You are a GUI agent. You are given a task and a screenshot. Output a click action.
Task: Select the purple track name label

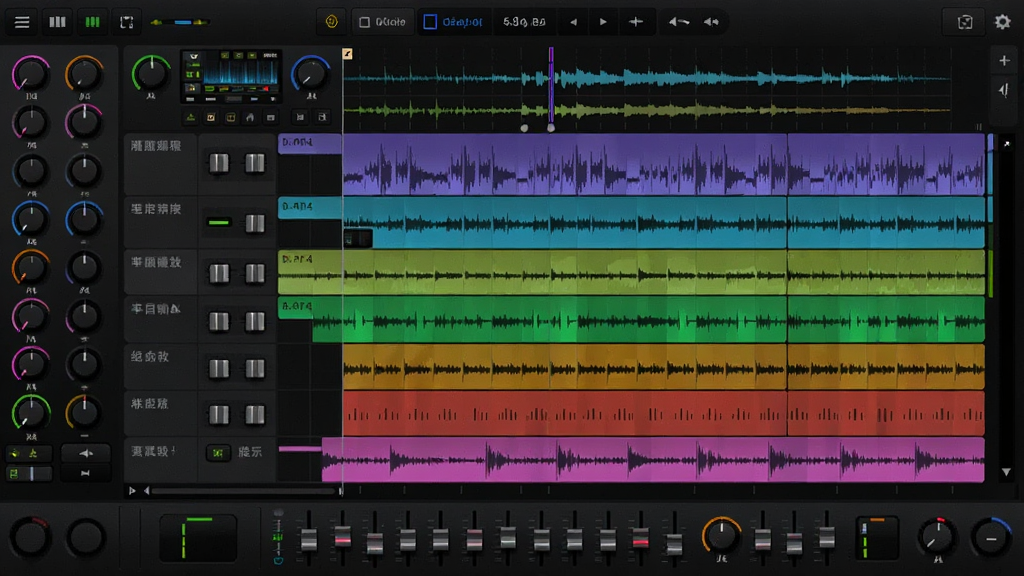[156, 146]
